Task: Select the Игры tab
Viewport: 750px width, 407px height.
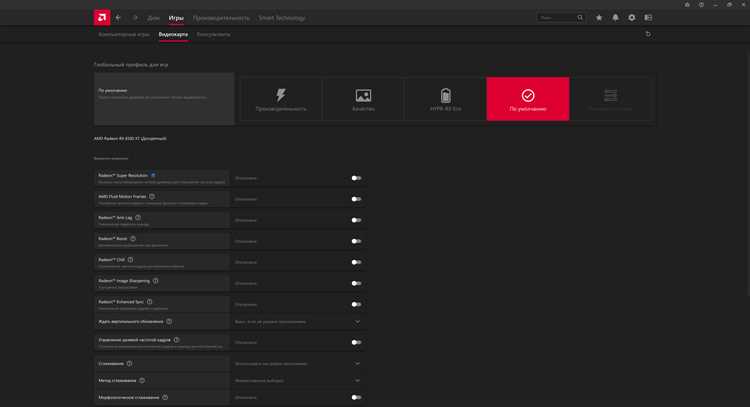Action: [x=176, y=18]
